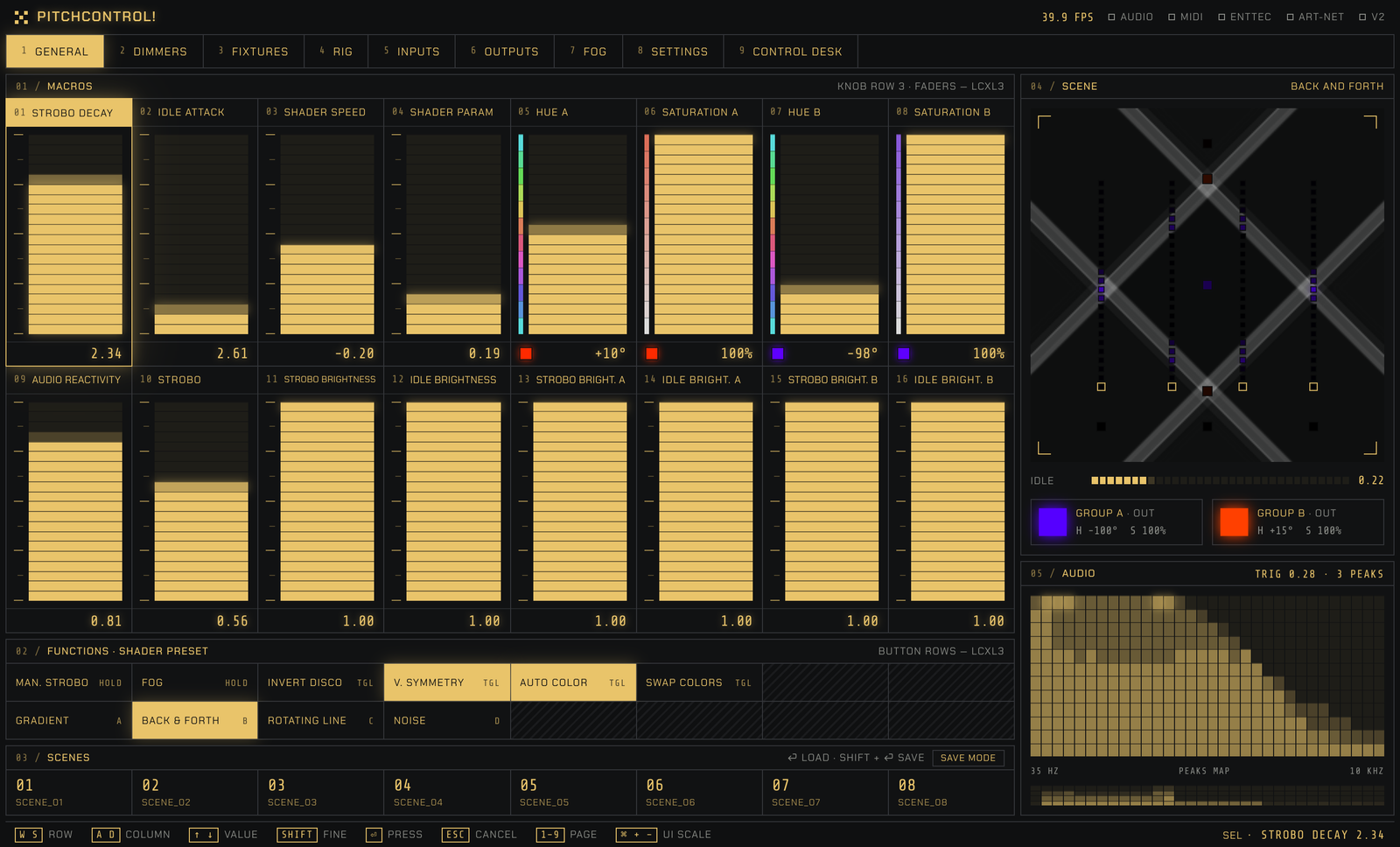Toggle SWAP COLORS function
Viewport: 1400px width, 847px height.
click(699, 682)
